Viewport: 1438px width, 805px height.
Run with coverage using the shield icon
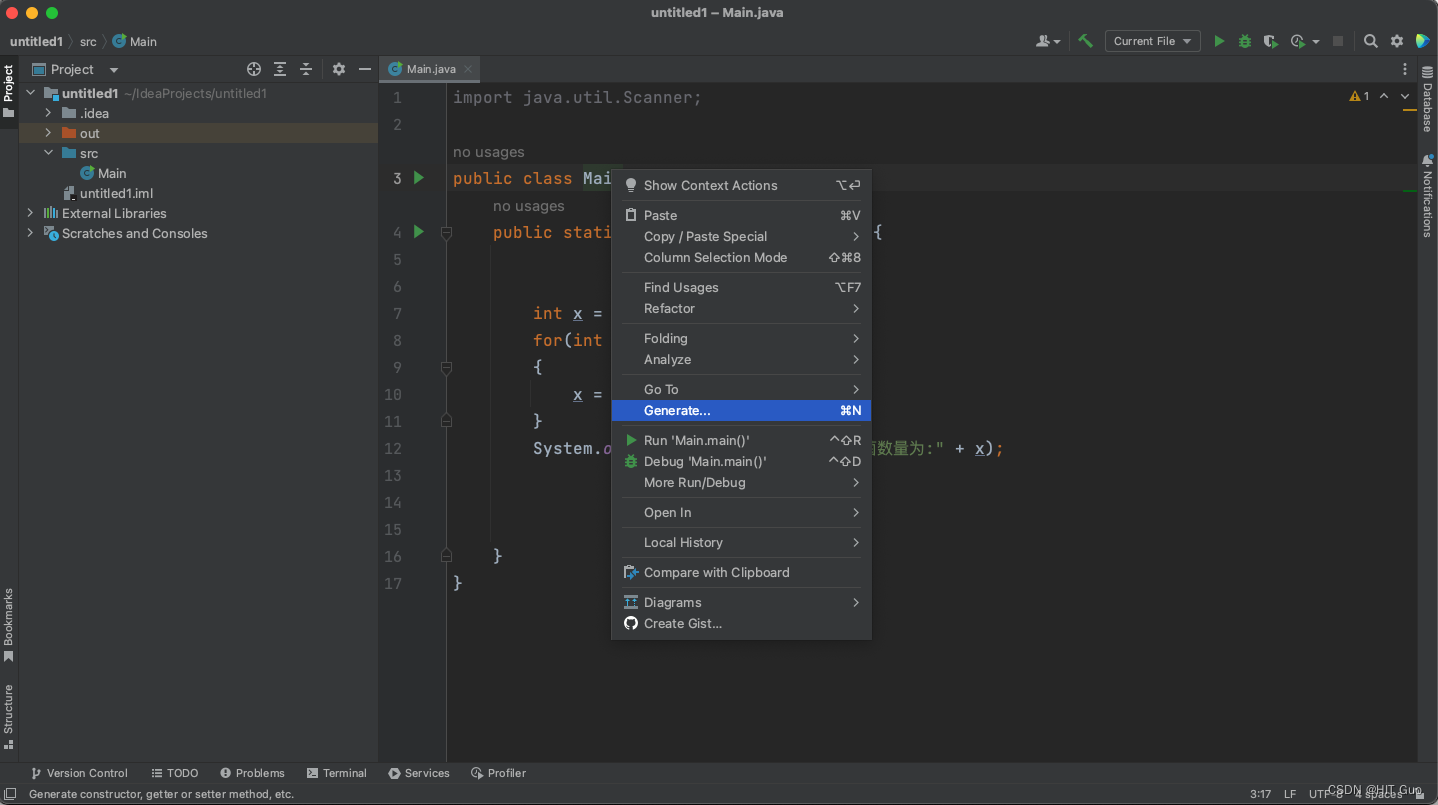point(1270,41)
